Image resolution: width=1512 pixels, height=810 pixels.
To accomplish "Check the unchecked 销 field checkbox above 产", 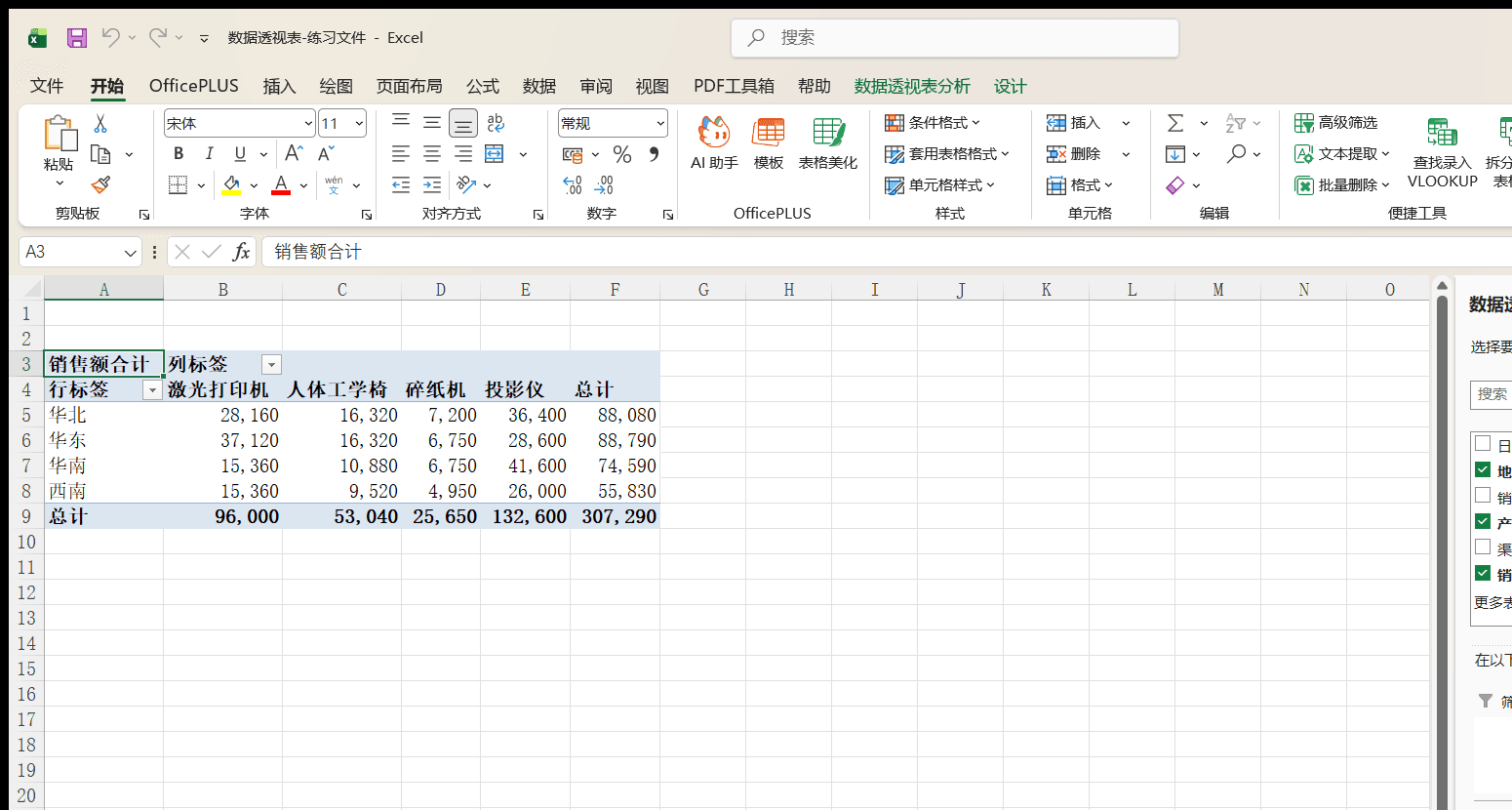I will pos(1483,495).
